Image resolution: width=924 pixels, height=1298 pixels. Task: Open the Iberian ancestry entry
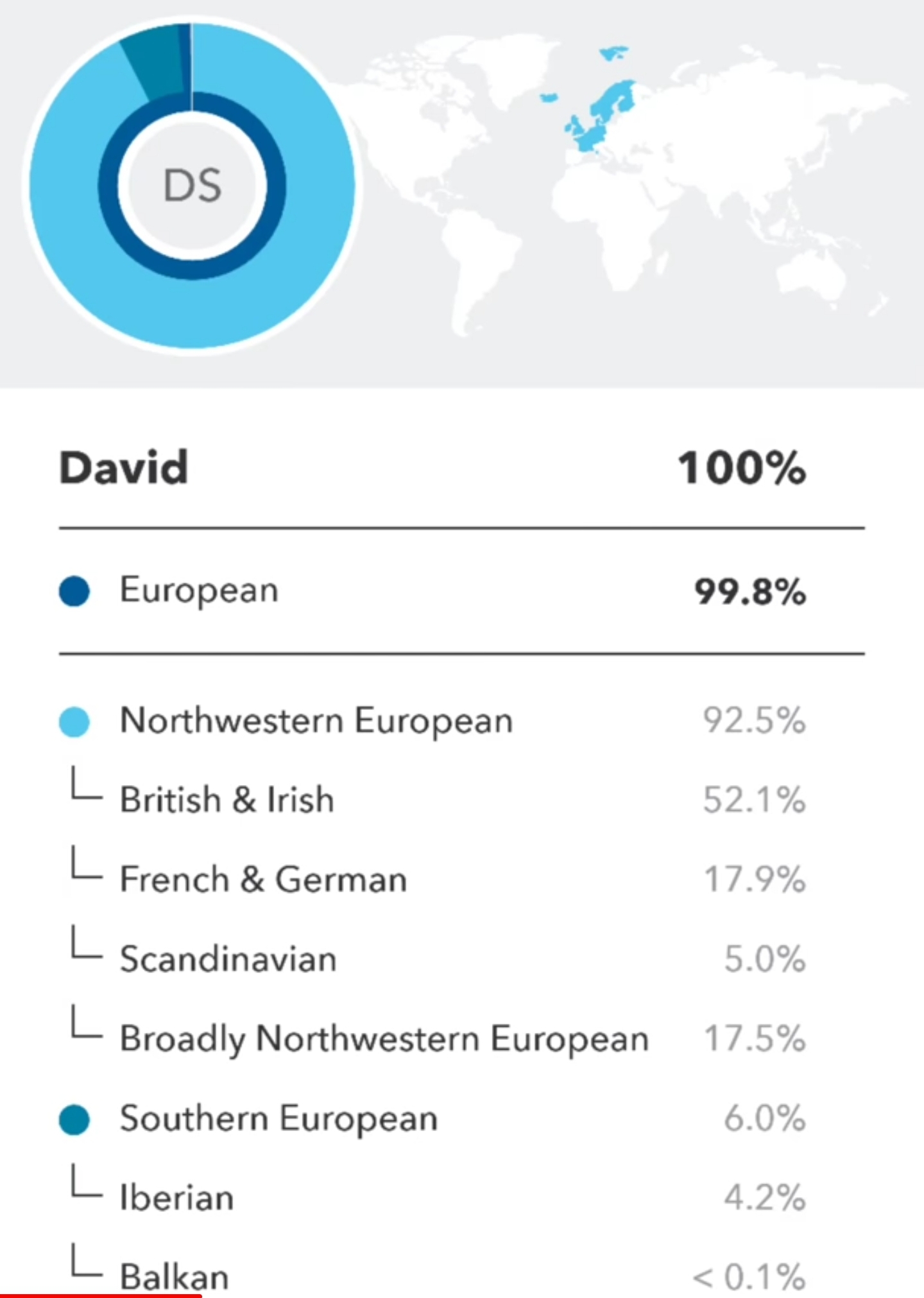pos(176,1198)
